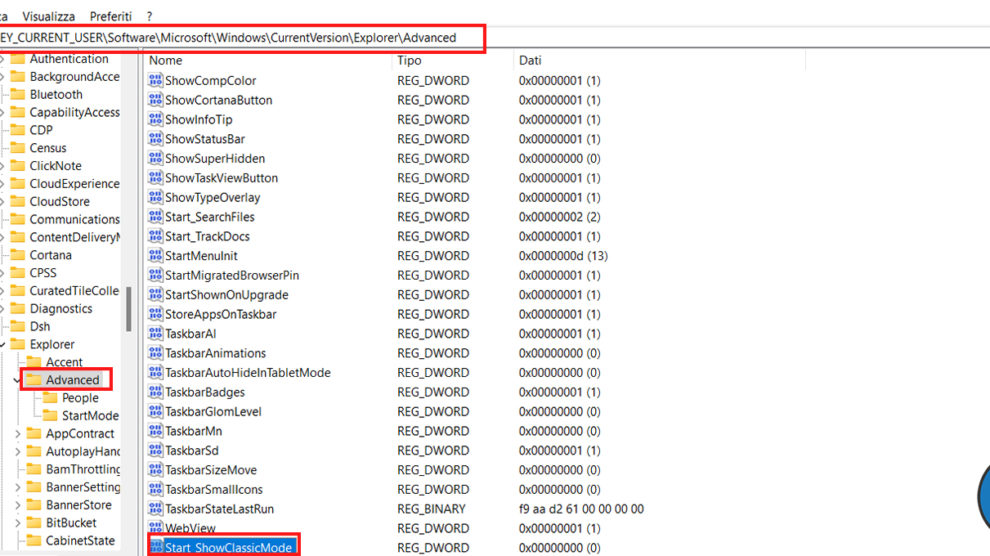Collapse the Advanced key

(x=17, y=380)
